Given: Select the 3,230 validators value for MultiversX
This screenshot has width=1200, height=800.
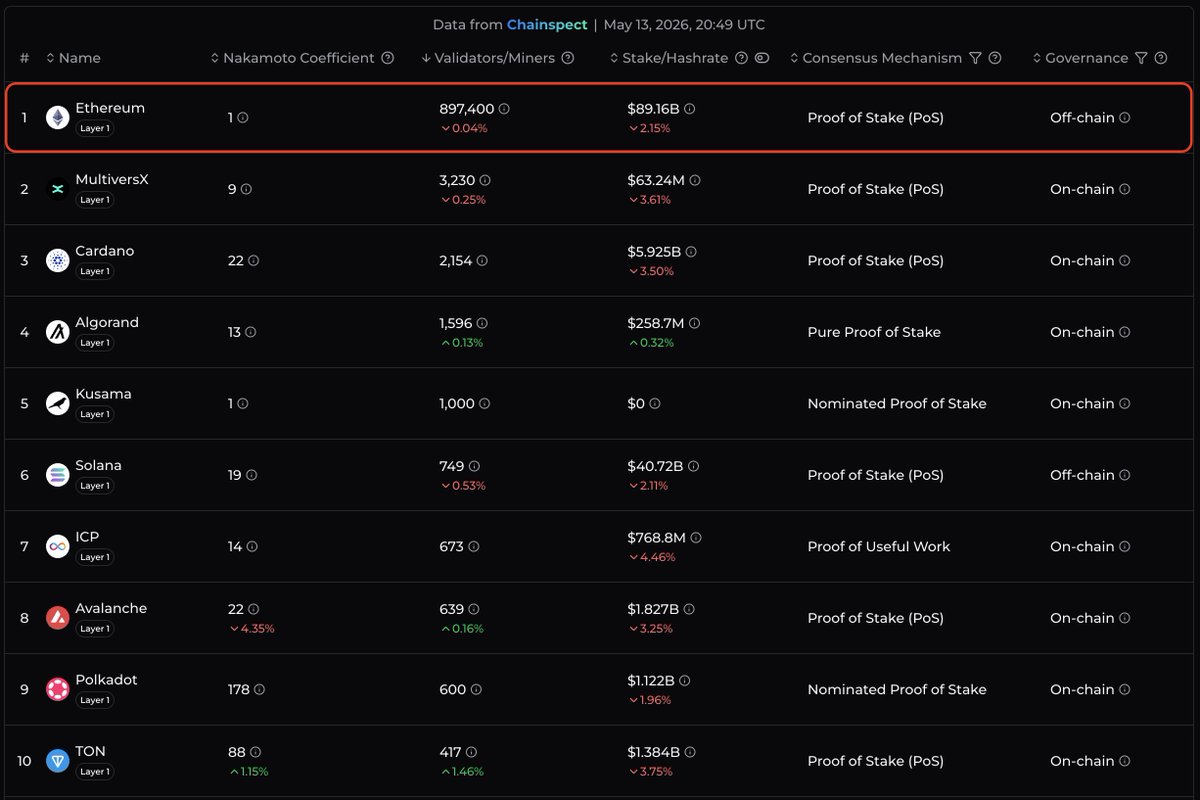Looking at the screenshot, I should click(x=457, y=180).
